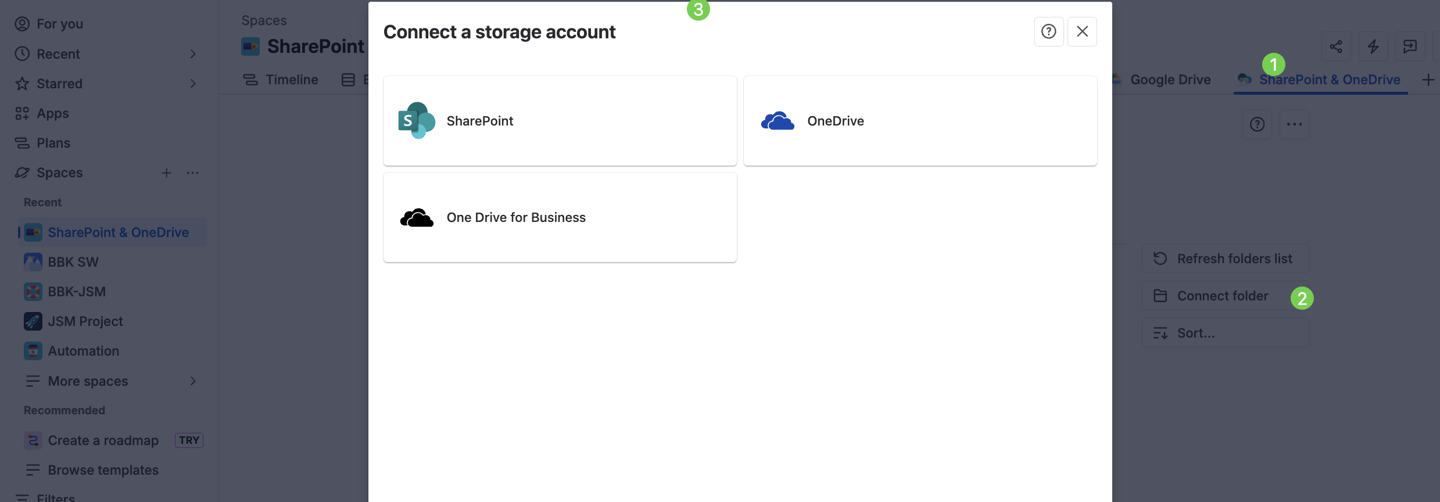Click the Spaces breadcrumb link

pyautogui.click(x=264, y=20)
